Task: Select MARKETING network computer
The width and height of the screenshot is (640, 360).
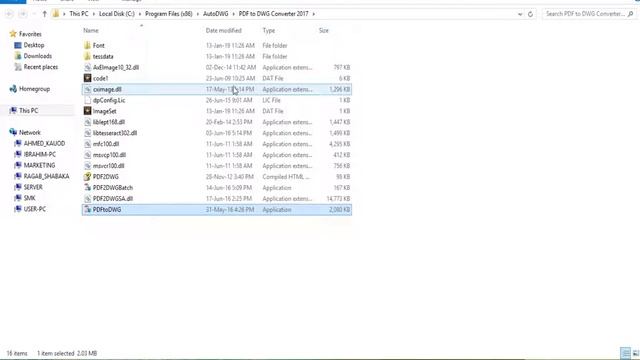Action: [x=39, y=165]
